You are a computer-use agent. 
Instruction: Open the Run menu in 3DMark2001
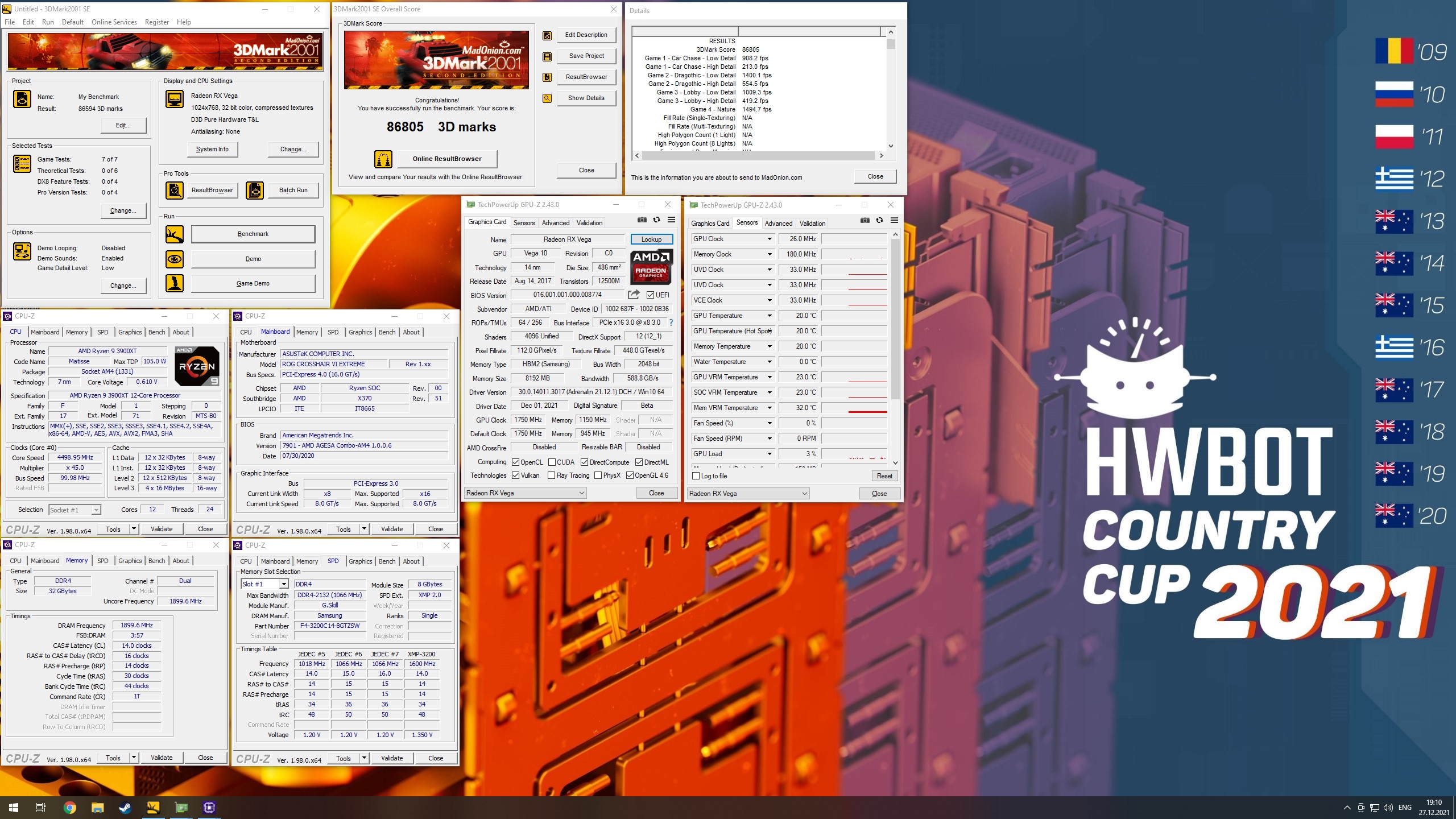tap(48, 22)
